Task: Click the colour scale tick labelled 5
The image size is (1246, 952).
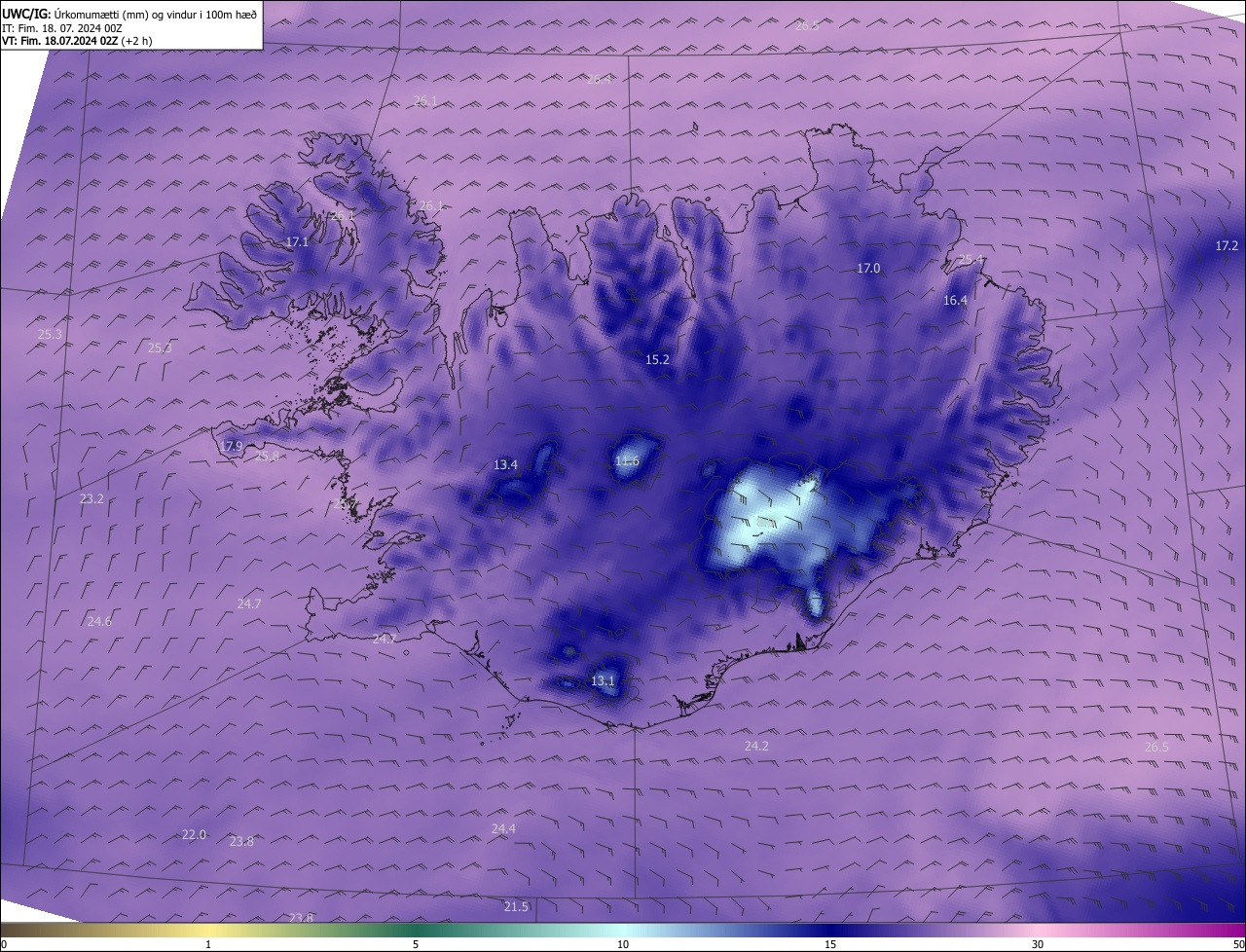Action: pyautogui.click(x=416, y=944)
